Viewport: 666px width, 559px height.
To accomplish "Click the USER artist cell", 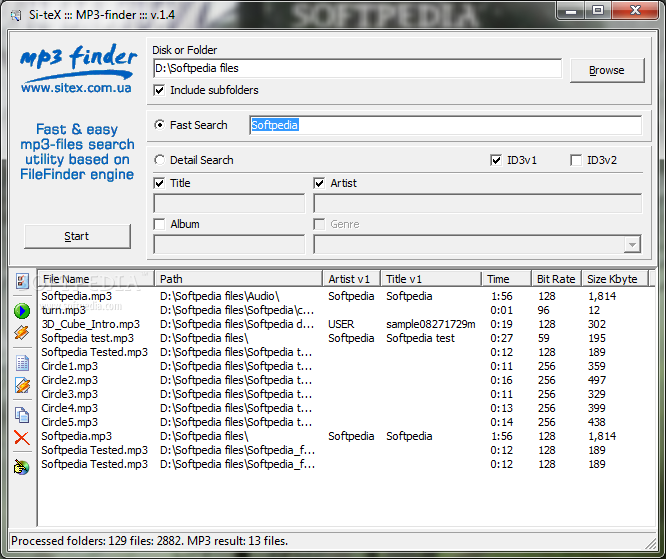I will (x=341, y=325).
